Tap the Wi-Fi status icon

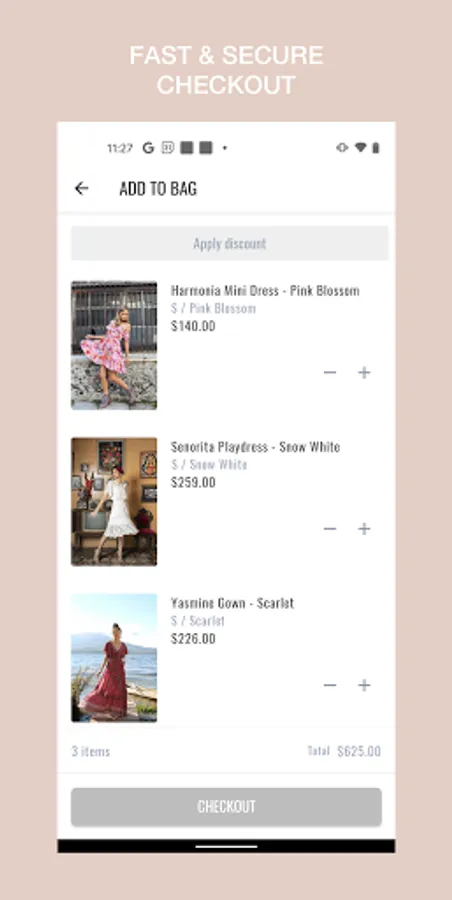pyautogui.click(x=360, y=148)
